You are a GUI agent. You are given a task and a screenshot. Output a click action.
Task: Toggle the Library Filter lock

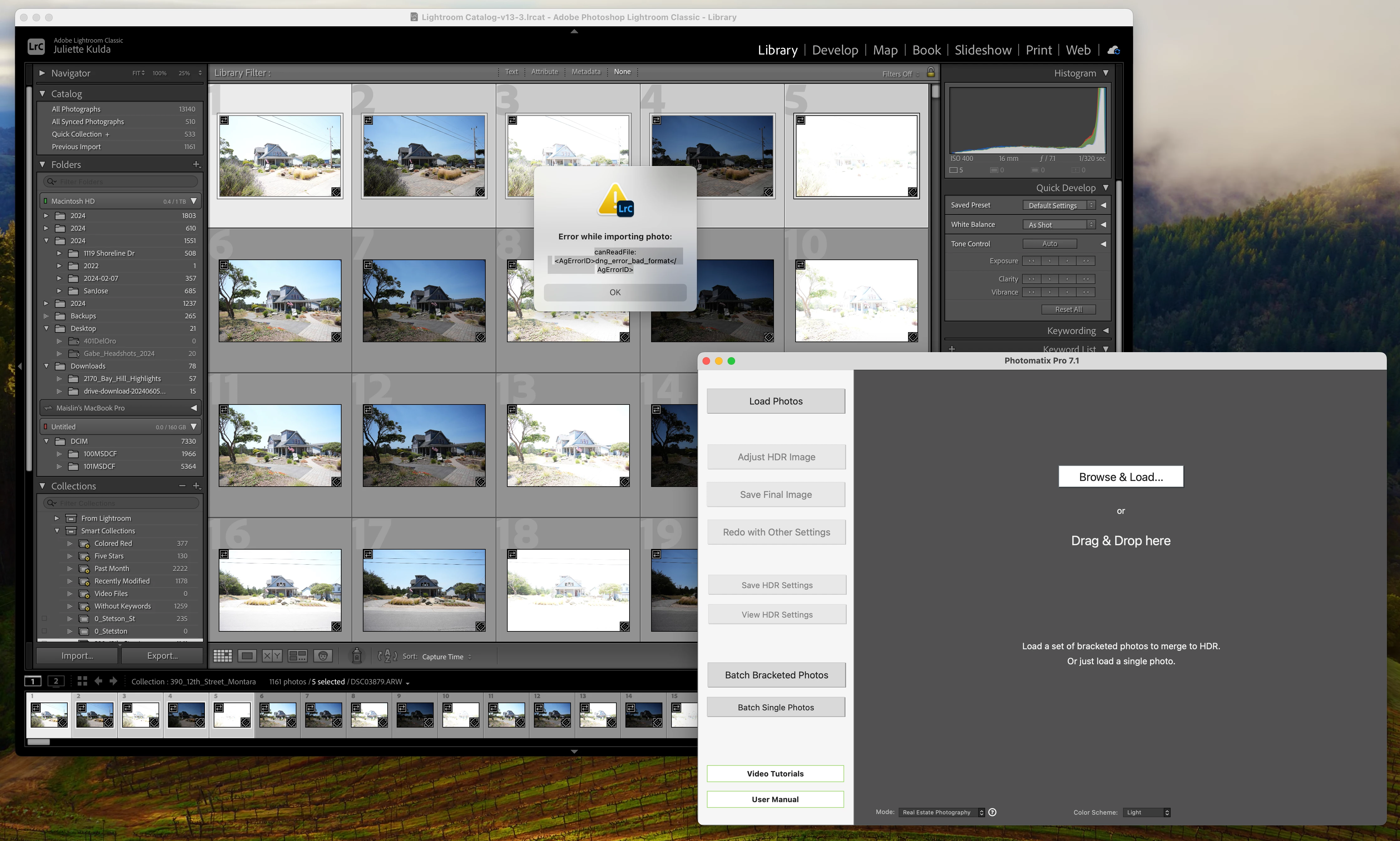[931, 72]
